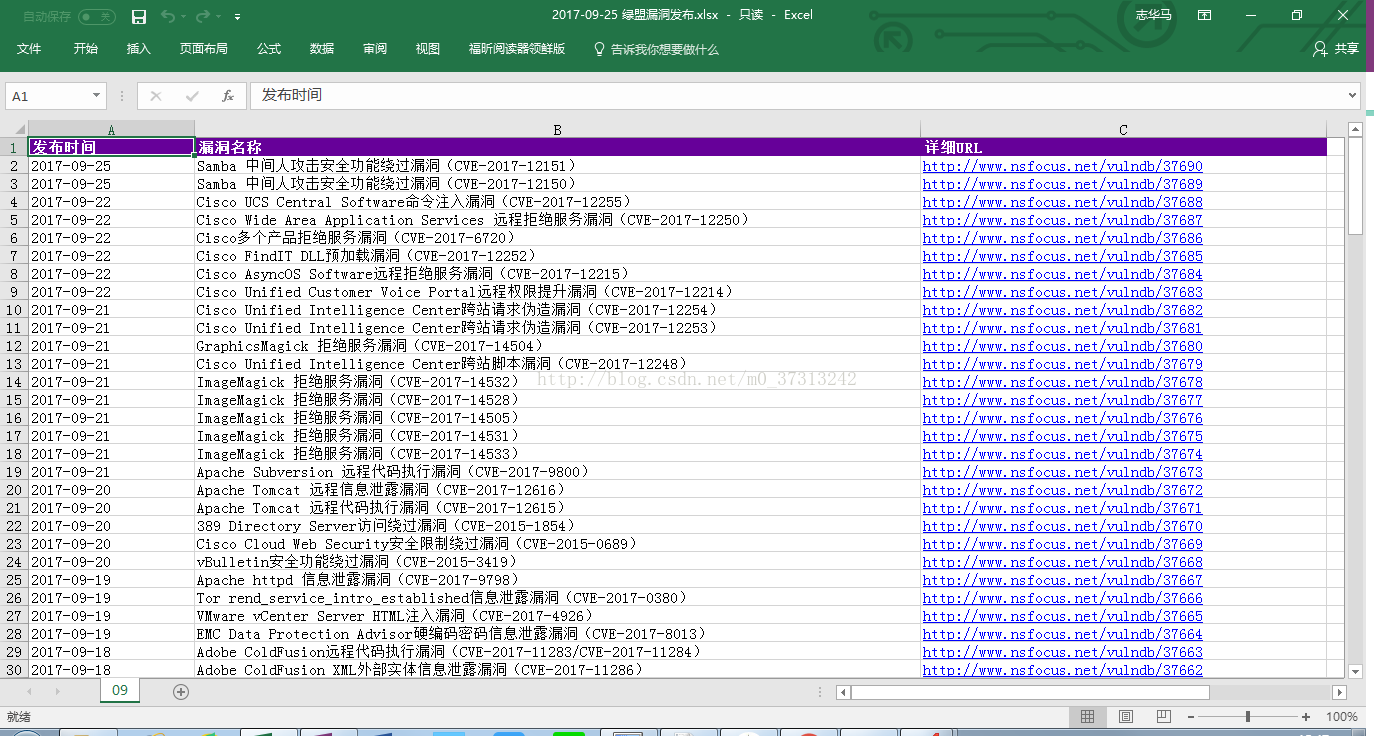Open link vulndb/37662
1374x736 pixels.
1062,670
